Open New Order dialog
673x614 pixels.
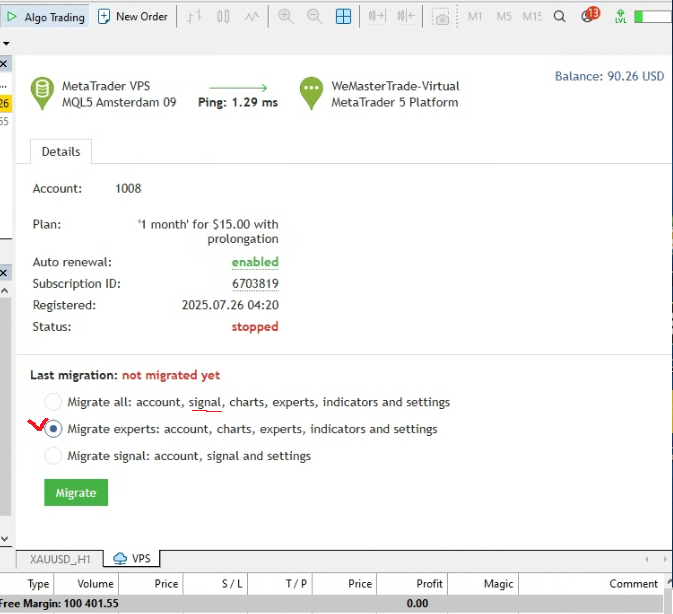click(x=133, y=17)
